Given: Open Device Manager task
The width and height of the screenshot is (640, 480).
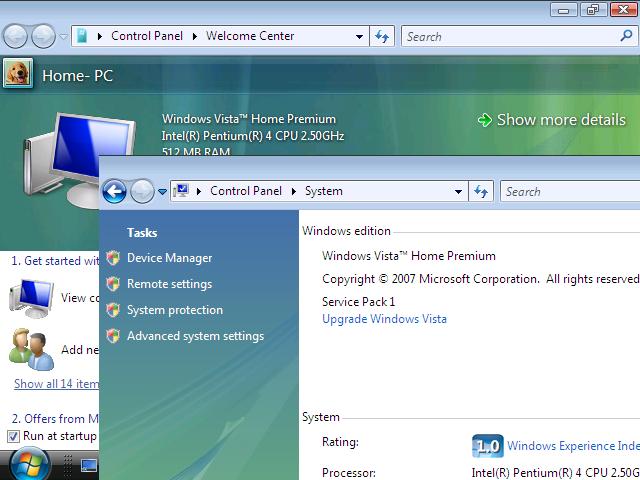Looking at the screenshot, I should pyautogui.click(x=169, y=258).
